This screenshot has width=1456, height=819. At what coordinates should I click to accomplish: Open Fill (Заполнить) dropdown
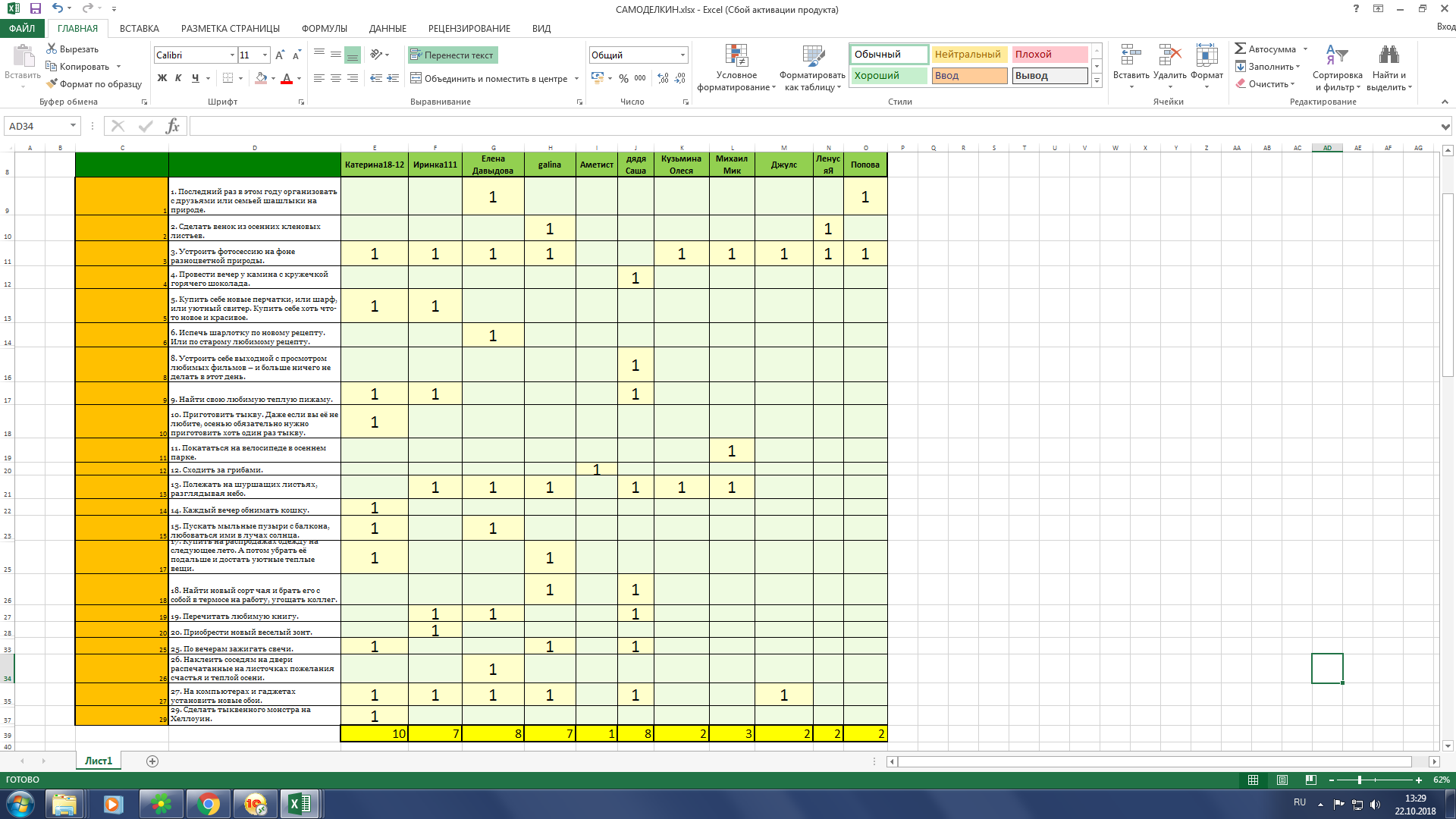(1267, 66)
